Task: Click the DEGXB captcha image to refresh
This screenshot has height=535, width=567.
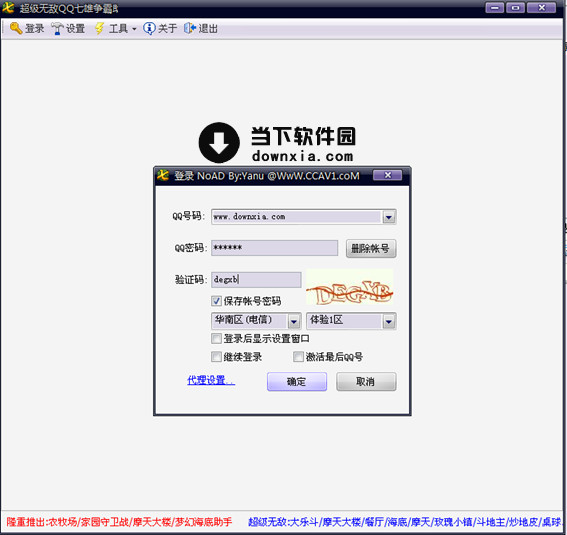Action: click(349, 288)
